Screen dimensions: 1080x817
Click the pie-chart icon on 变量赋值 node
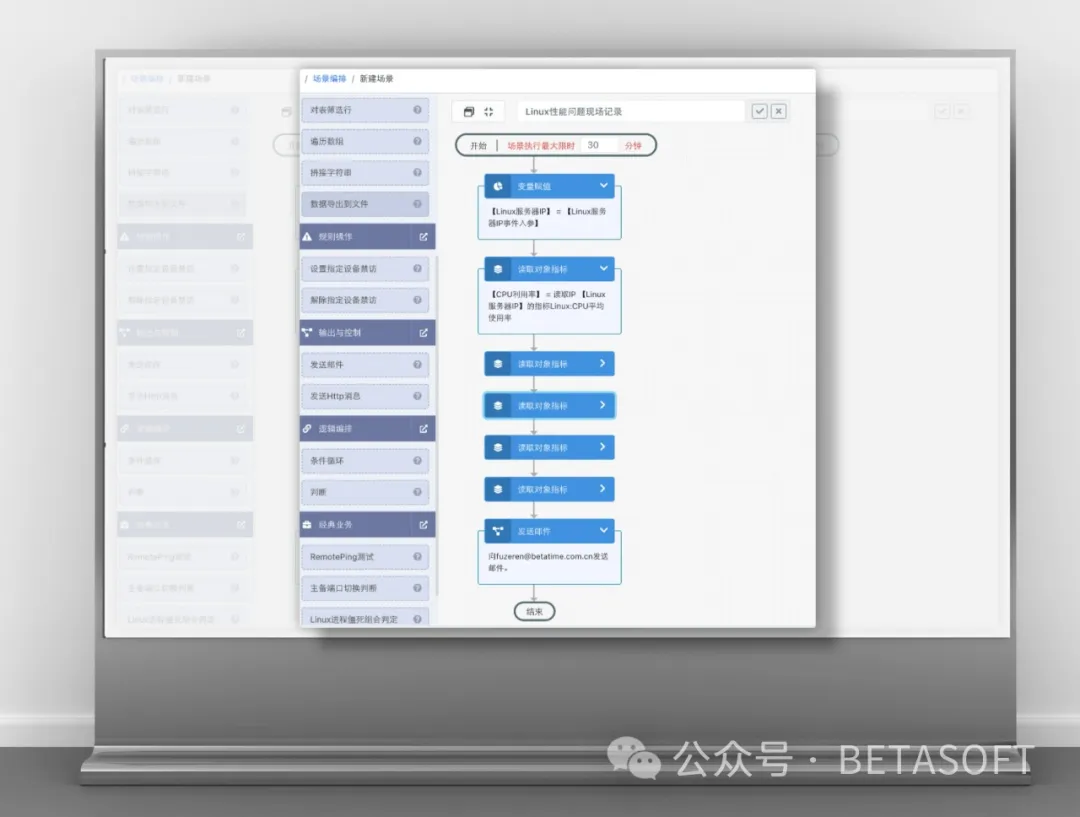tap(498, 186)
